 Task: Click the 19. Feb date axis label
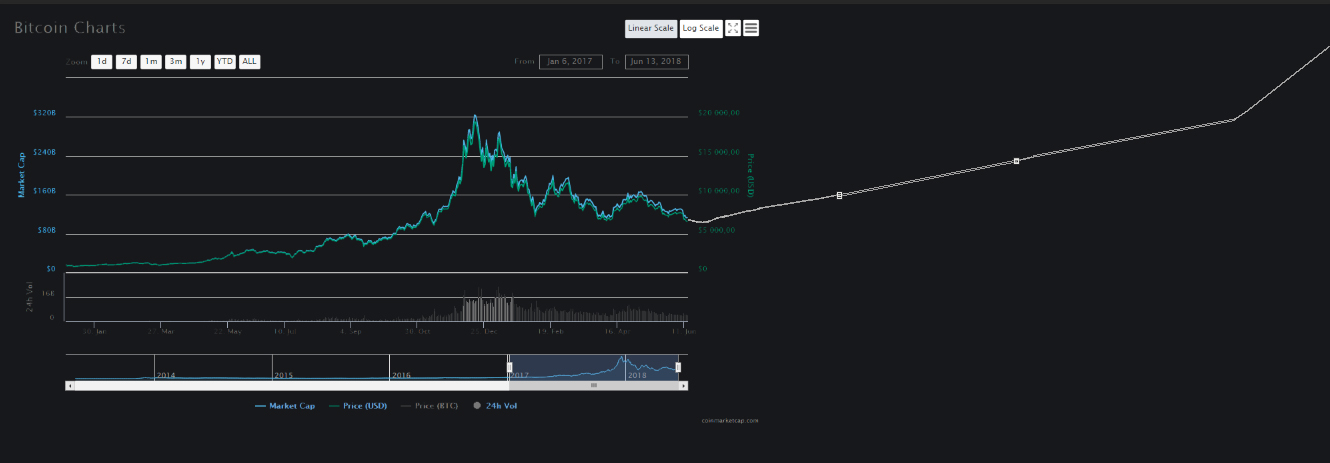(550, 330)
